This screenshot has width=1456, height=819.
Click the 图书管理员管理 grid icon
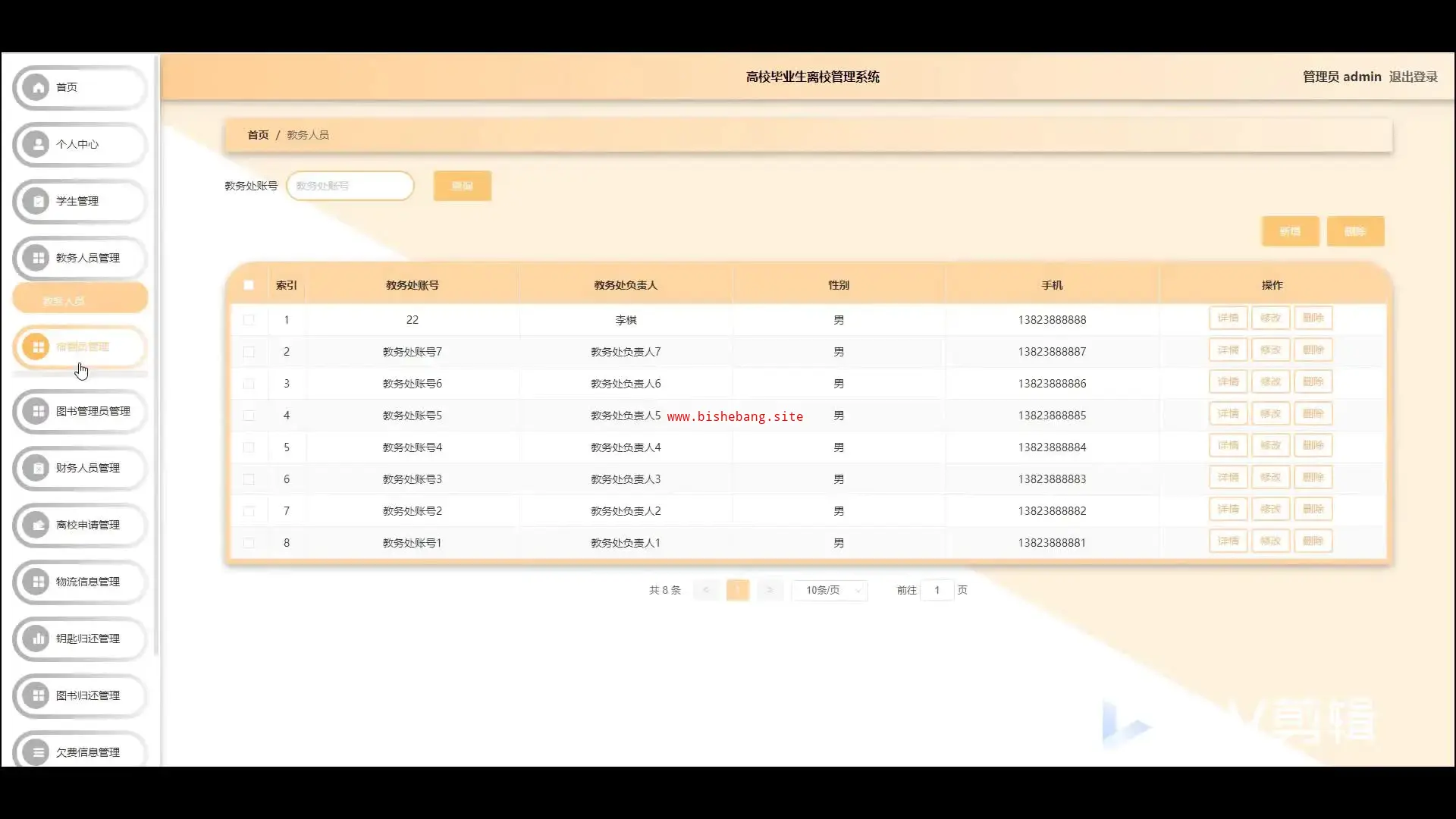(36, 411)
